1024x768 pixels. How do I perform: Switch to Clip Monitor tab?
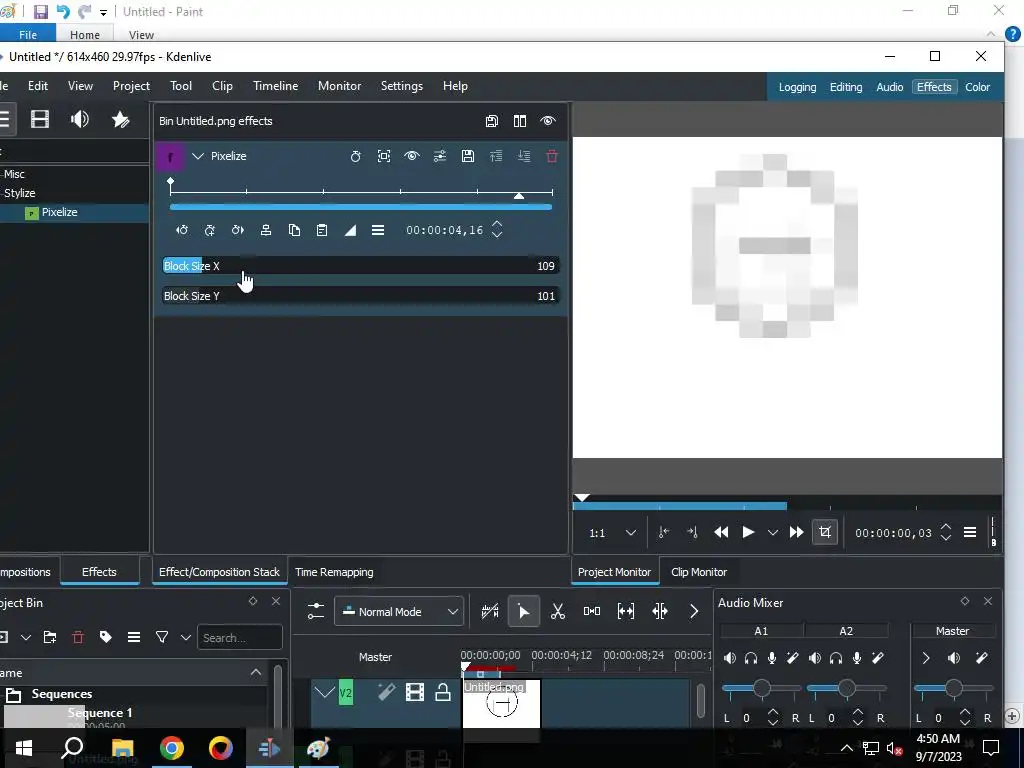coord(699,572)
